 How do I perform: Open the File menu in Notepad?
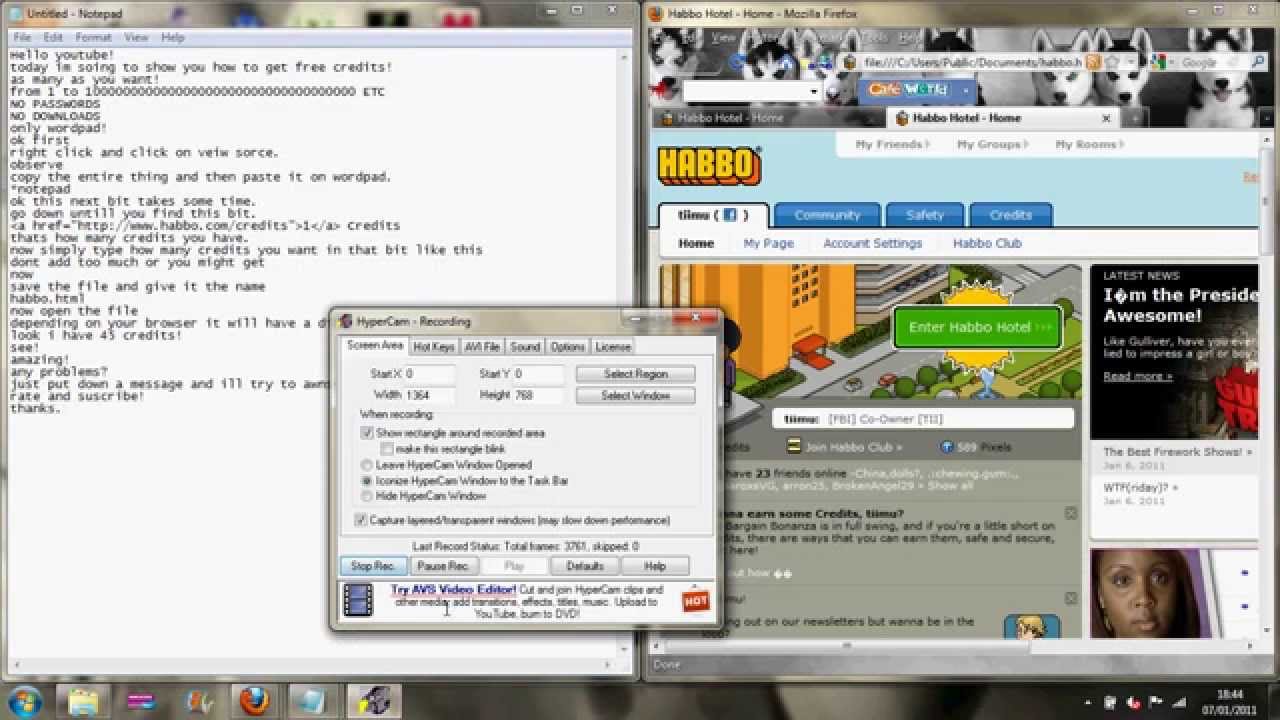click(22, 37)
